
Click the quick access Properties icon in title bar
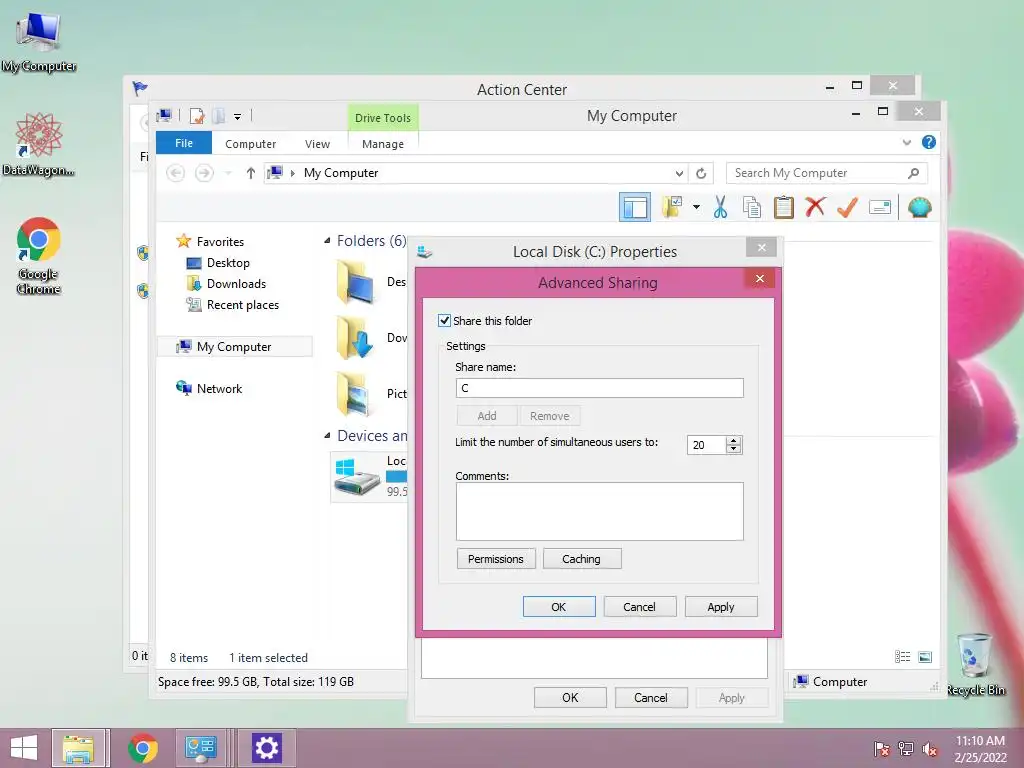[197, 116]
